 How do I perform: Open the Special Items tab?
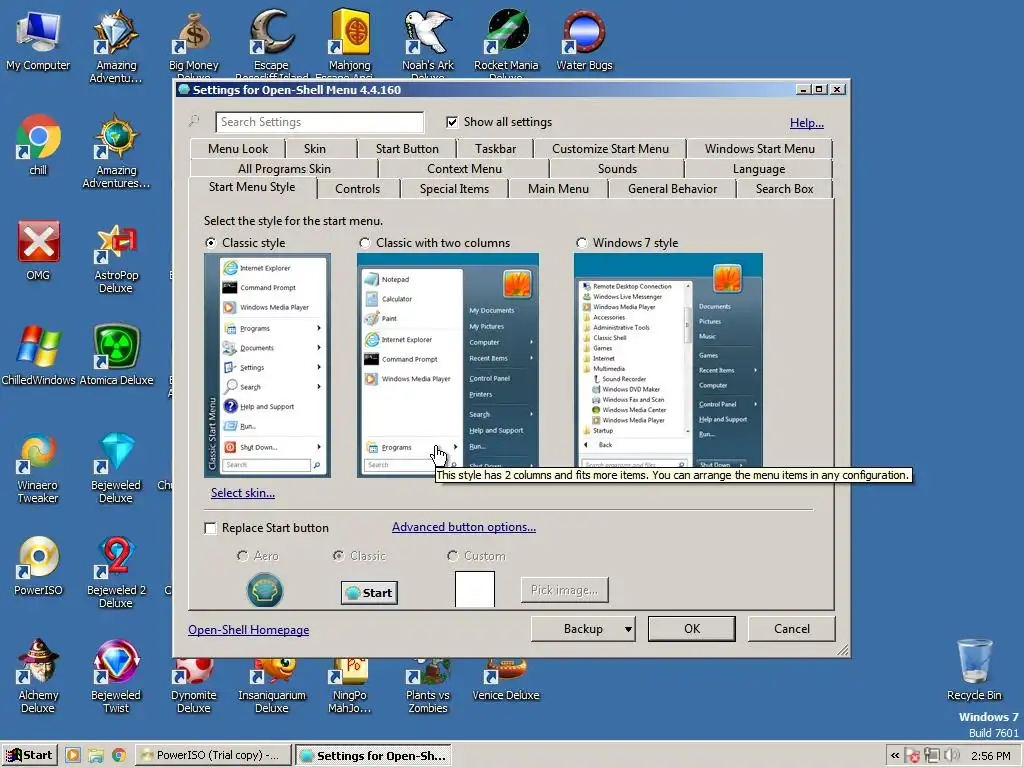tap(454, 189)
